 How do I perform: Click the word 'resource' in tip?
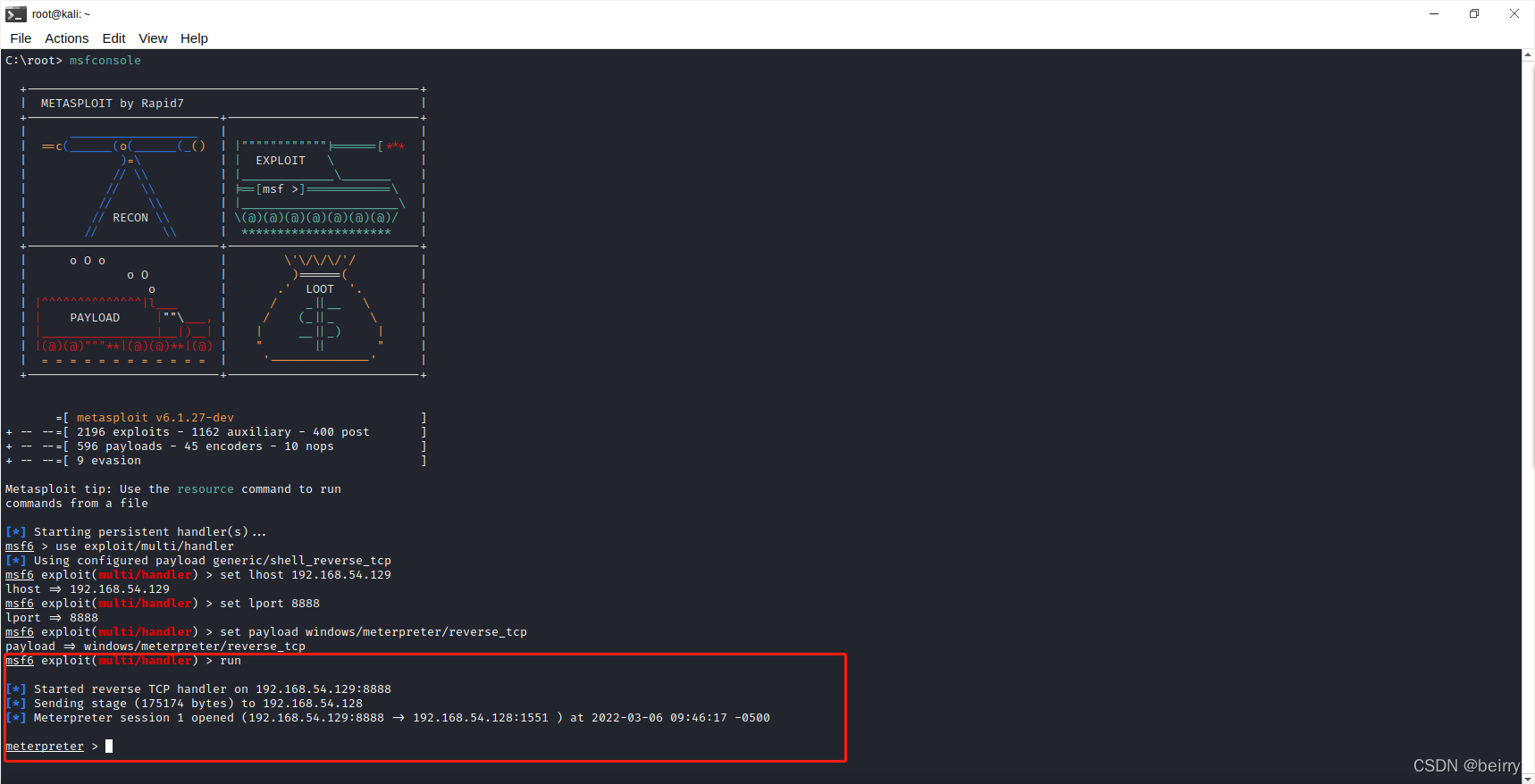pyautogui.click(x=206, y=489)
